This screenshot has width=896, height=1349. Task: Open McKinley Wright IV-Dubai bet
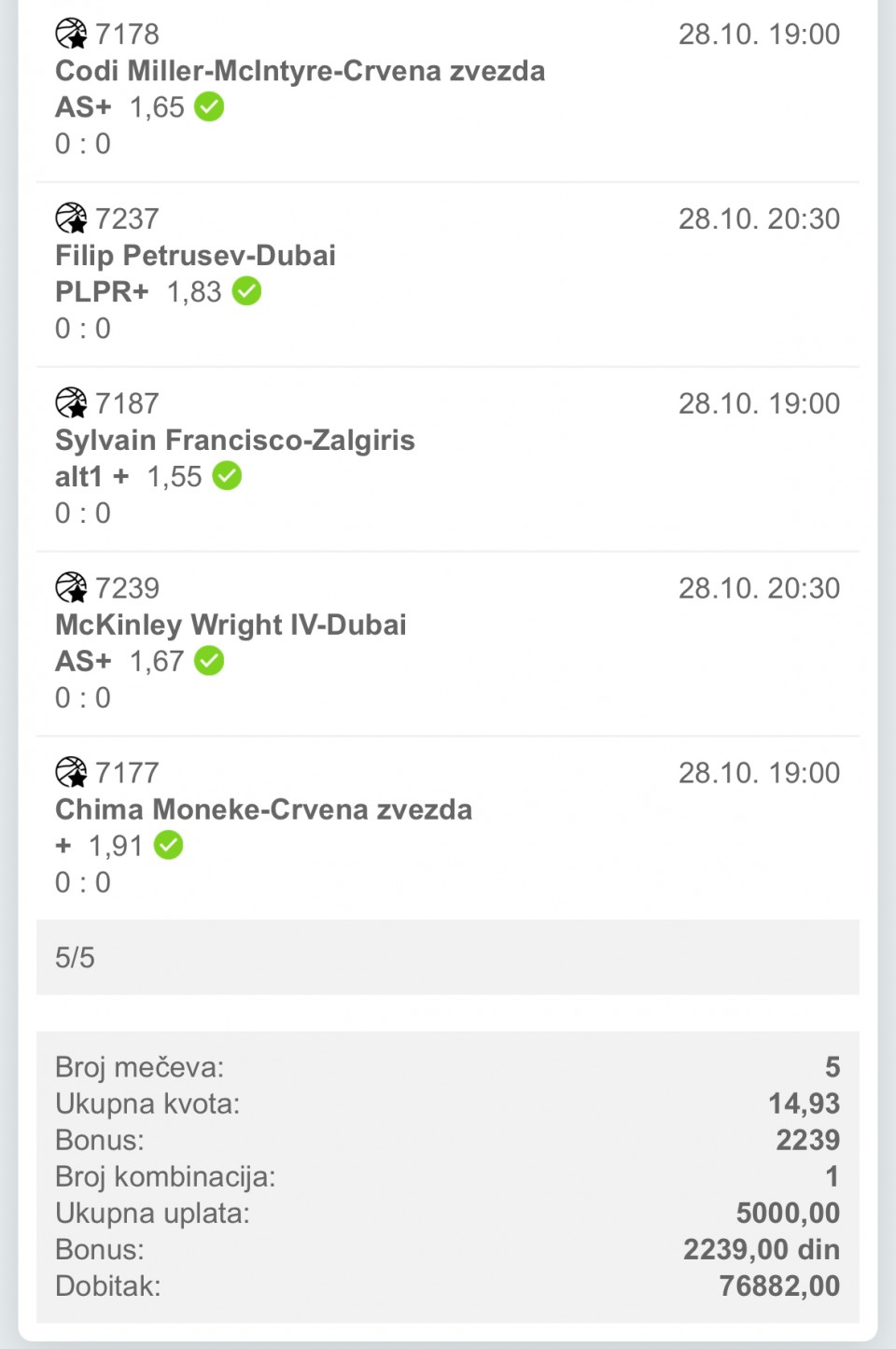[231, 625]
